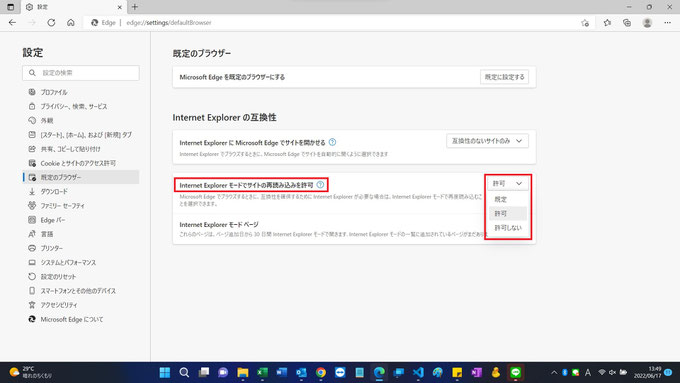Click 既定に設定する button

pos(504,77)
